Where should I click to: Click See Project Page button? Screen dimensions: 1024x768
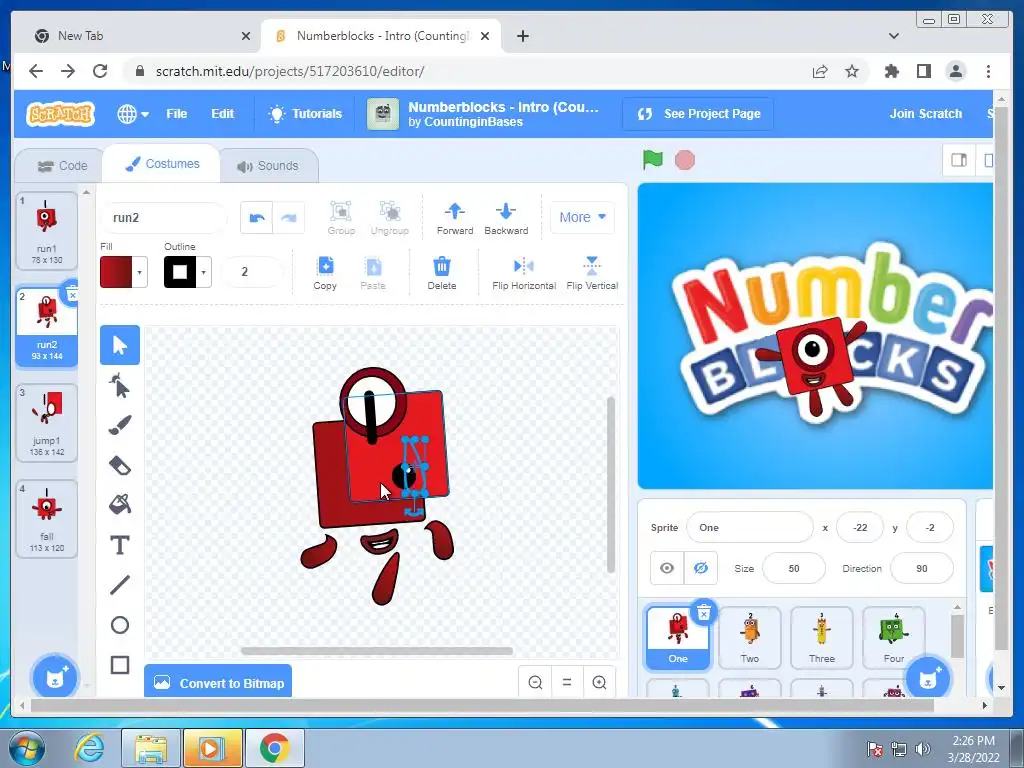click(x=698, y=114)
